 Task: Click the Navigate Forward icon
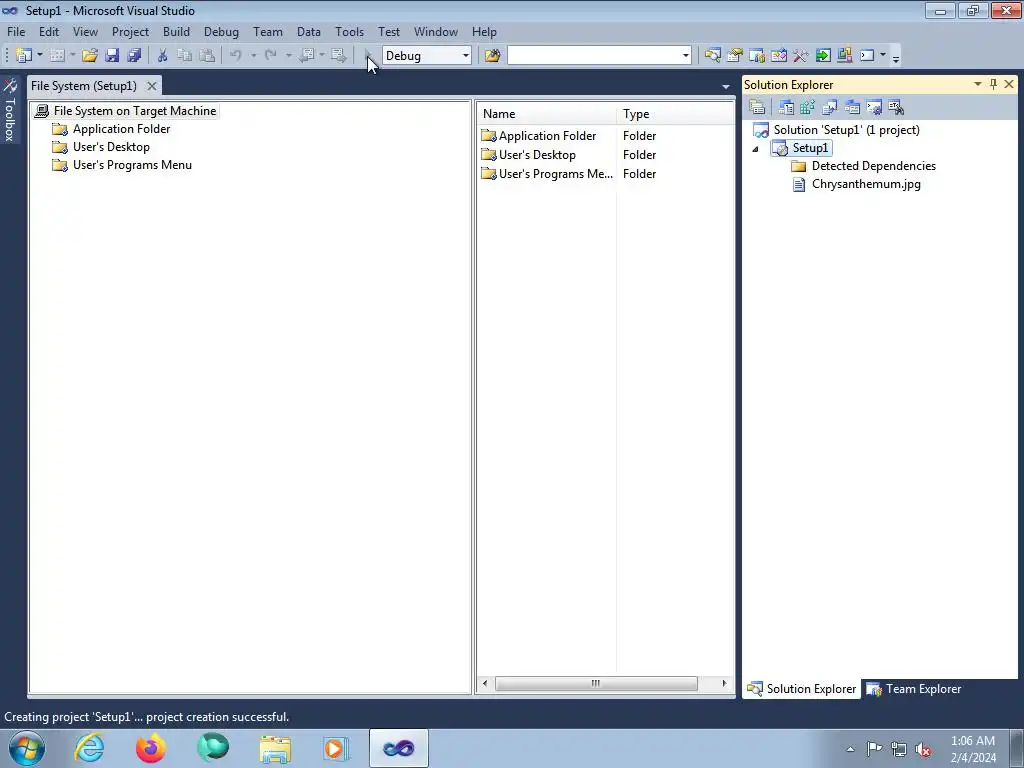coord(339,56)
